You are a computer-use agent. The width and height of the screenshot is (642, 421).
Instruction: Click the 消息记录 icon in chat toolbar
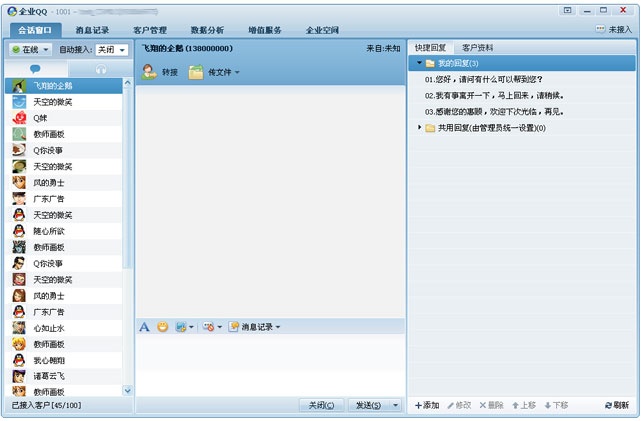click(x=234, y=326)
